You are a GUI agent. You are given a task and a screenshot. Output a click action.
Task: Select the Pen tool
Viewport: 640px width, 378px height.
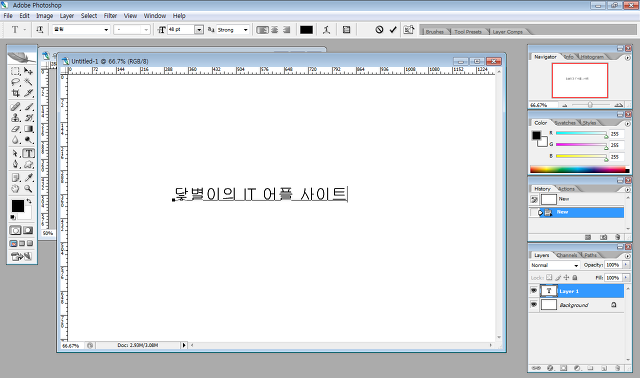pyautogui.click(x=16, y=165)
